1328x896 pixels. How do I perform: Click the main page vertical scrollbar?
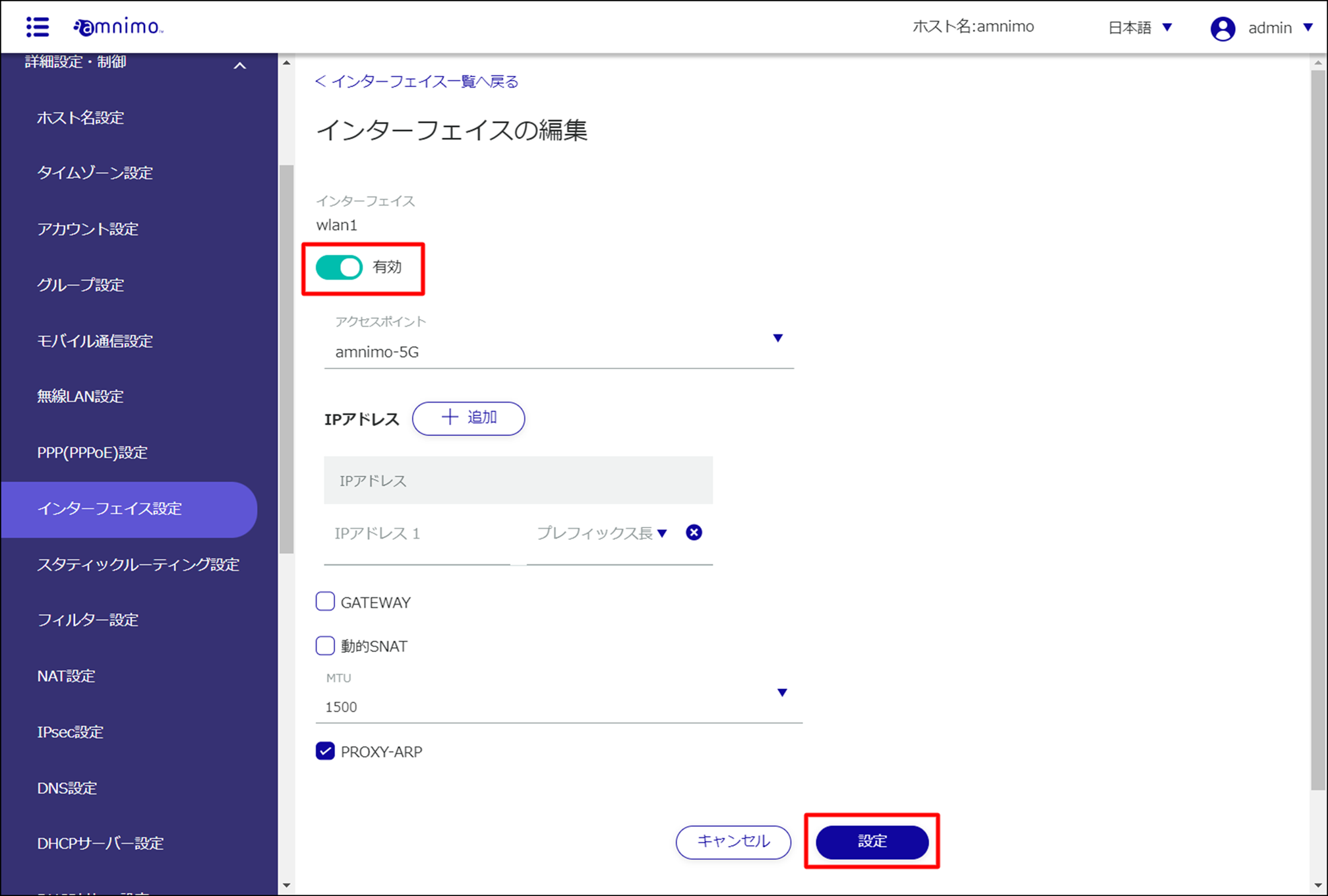[x=1317, y=429]
